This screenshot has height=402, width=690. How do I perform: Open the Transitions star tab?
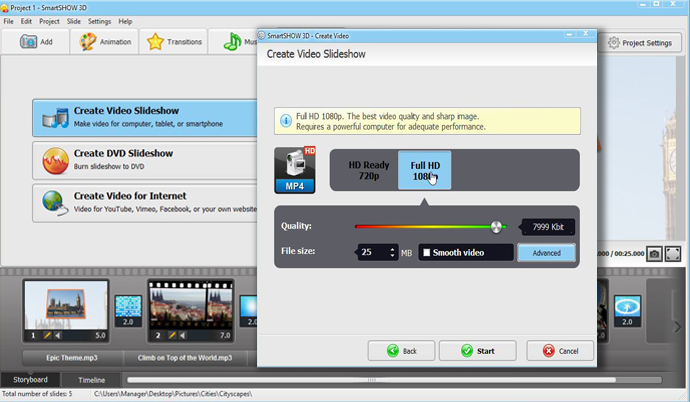[174, 42]
